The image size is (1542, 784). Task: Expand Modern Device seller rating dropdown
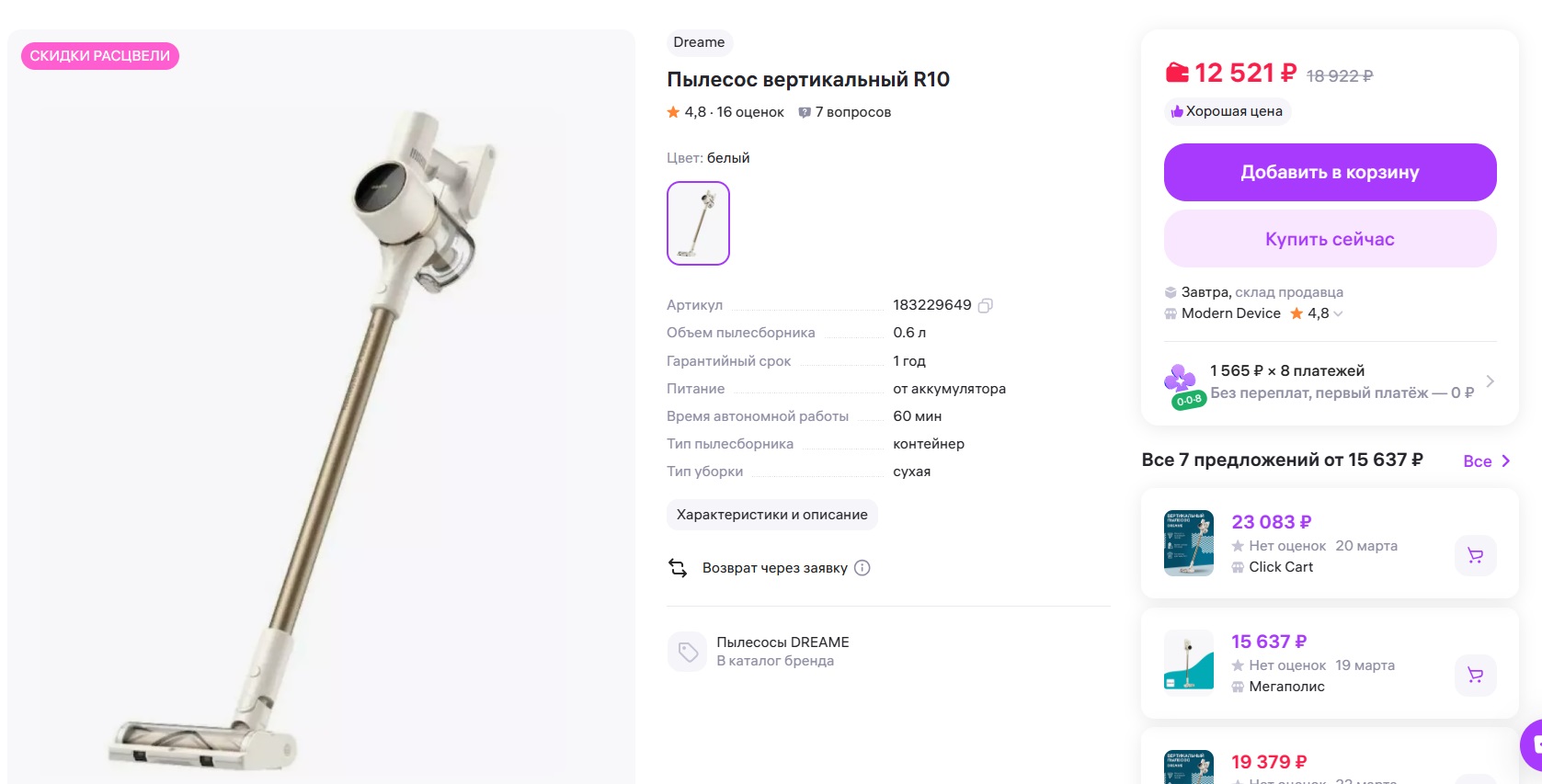click(x=1338, y=313)
